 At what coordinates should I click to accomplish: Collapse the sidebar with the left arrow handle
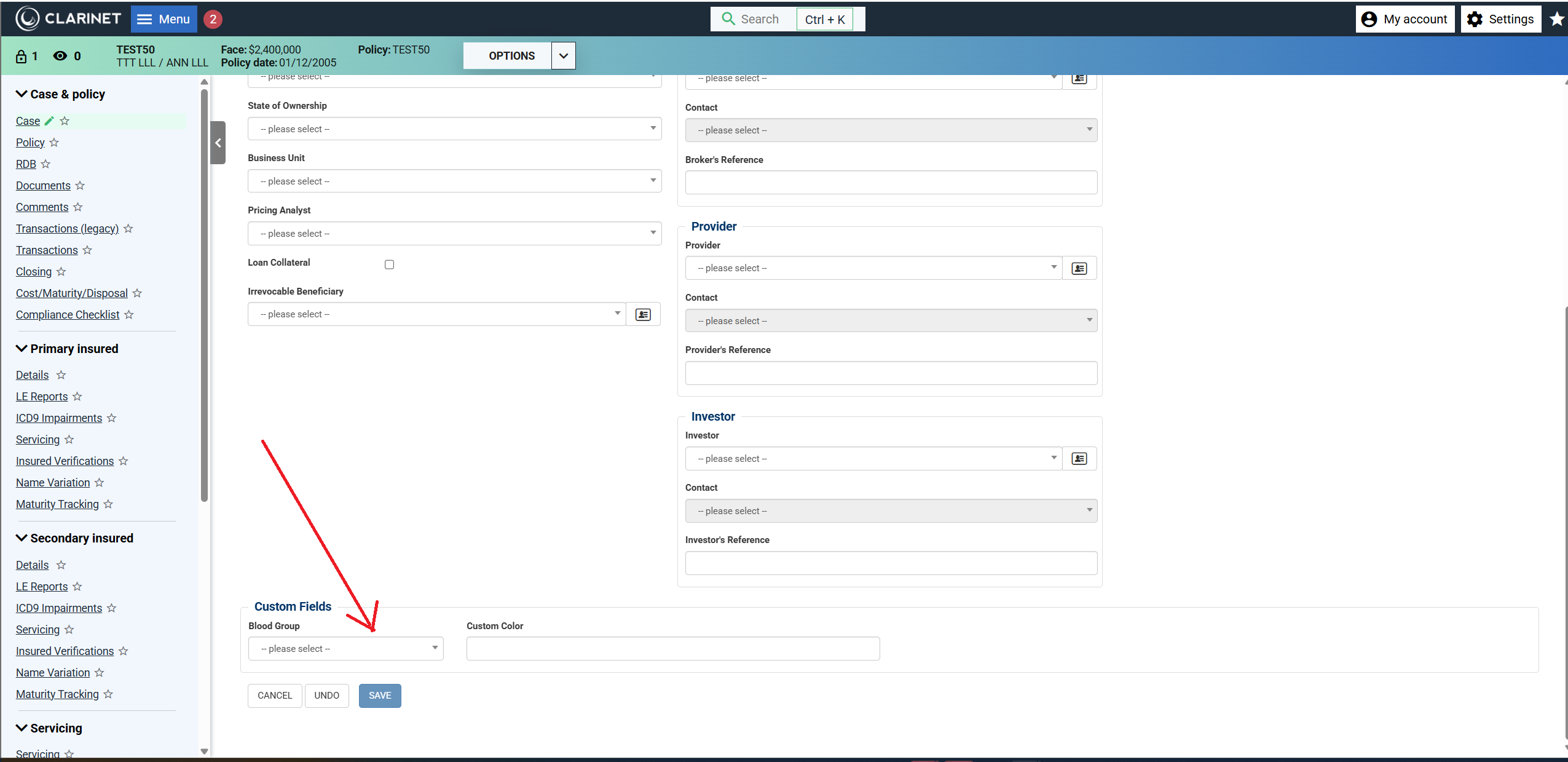(x=218, y=143)
